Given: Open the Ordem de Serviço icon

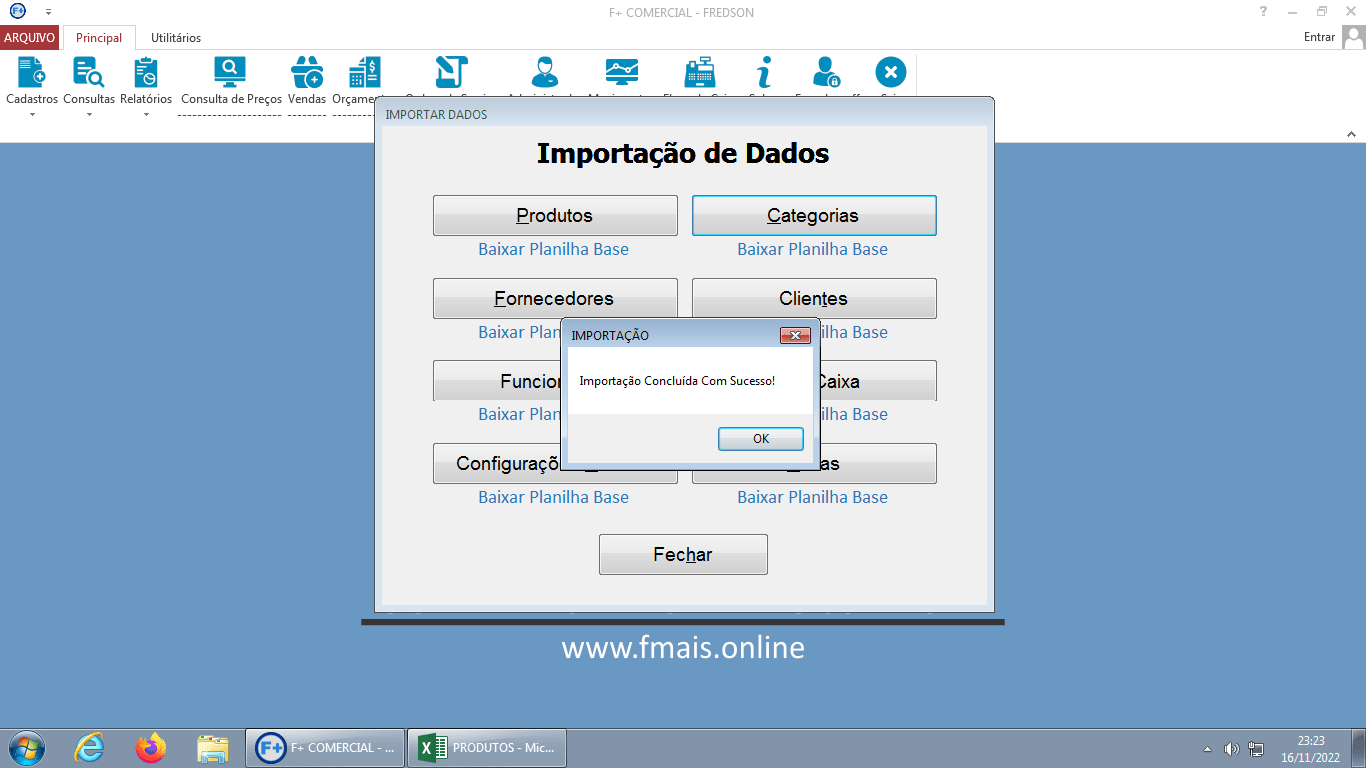Looking at the screenshot, I should tap(452, 72).
